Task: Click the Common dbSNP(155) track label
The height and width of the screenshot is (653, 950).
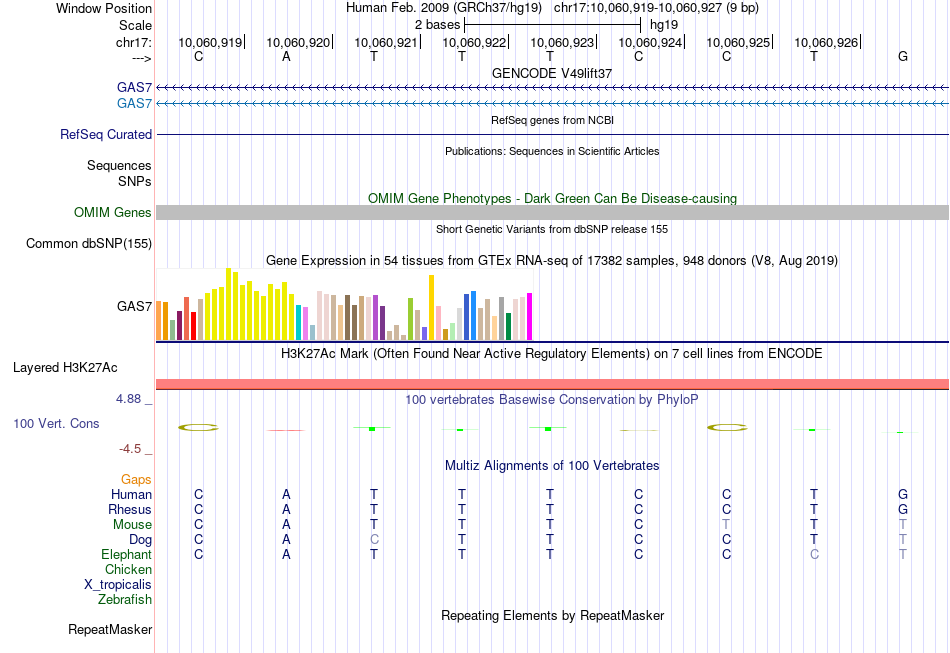Action: pyautogui.click(x=89, y=244)
